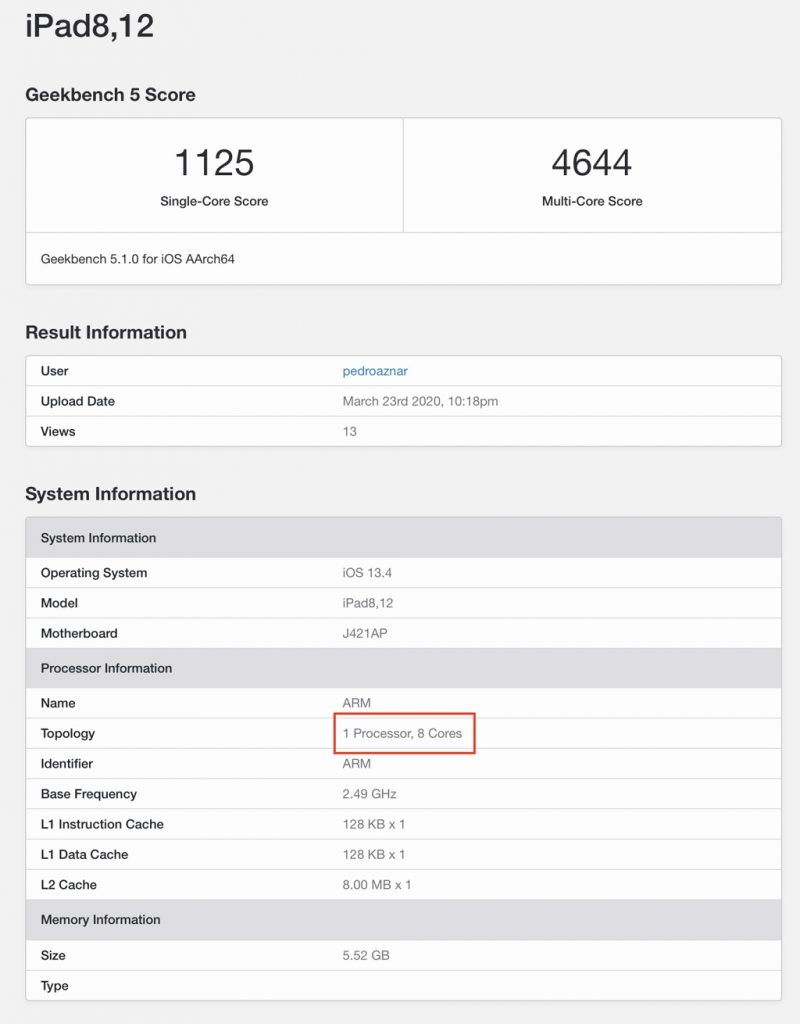This screenshot has width=800, height=1024.
Task: Click the ARM value in the Identifier row
Action: coord(357,763)
